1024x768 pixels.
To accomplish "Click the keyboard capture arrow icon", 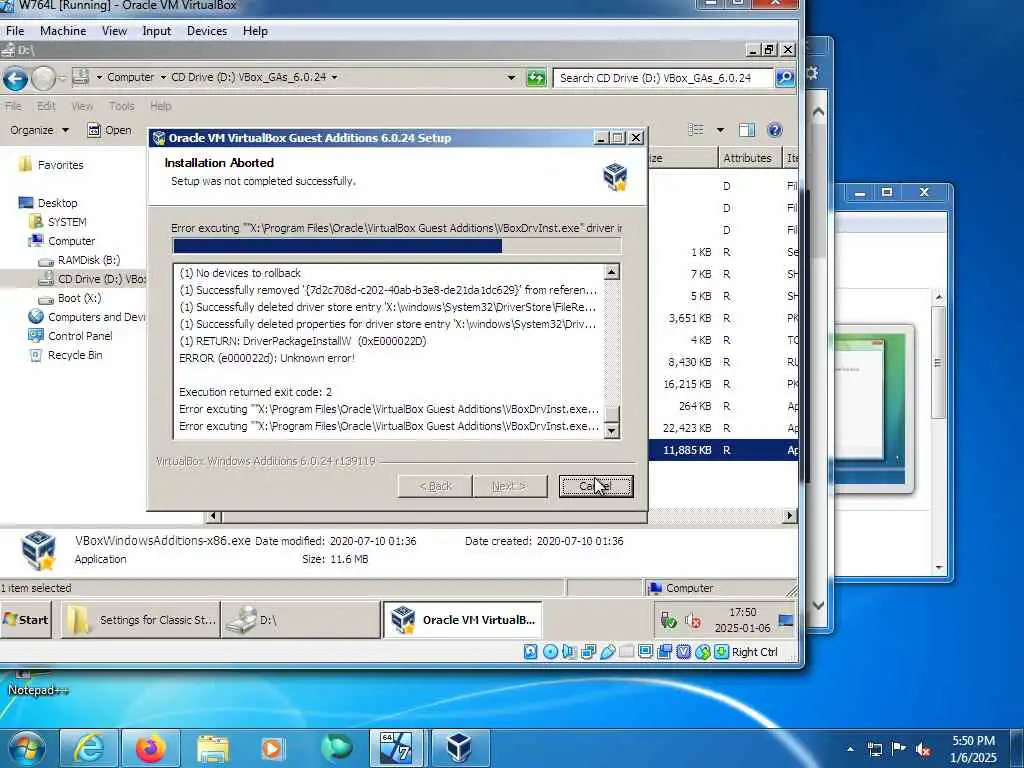I will [721, 652].
